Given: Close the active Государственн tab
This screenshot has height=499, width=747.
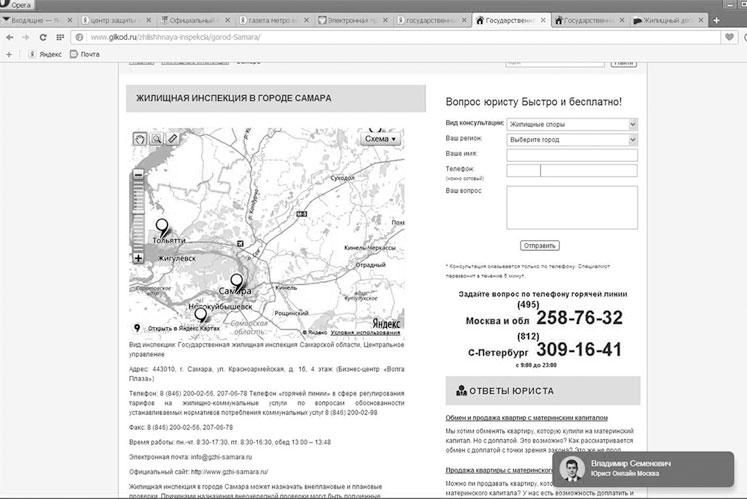Looking at the screenshot, I should pos(543,20).
